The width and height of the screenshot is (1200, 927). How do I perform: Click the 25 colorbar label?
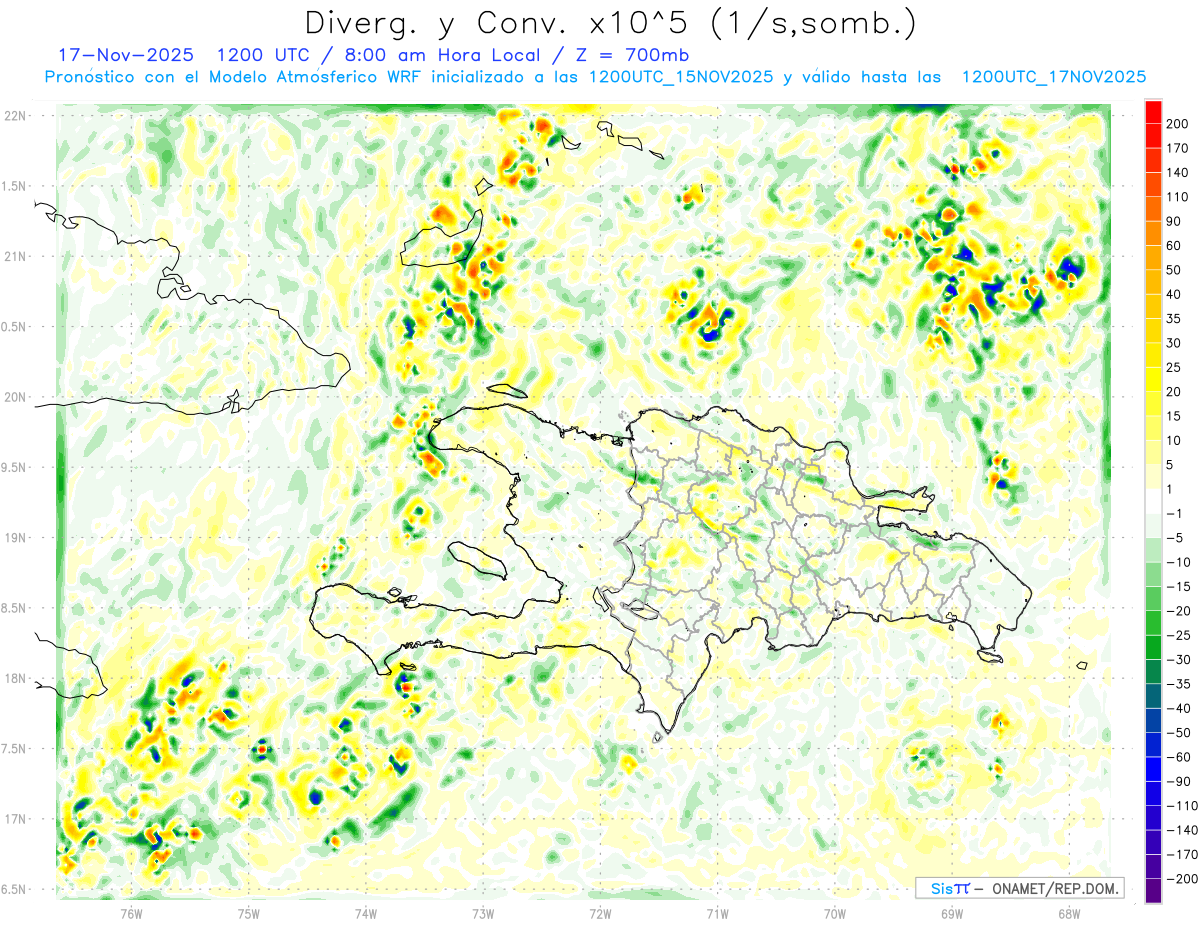pyautogui.click(x=1175, y=367)
